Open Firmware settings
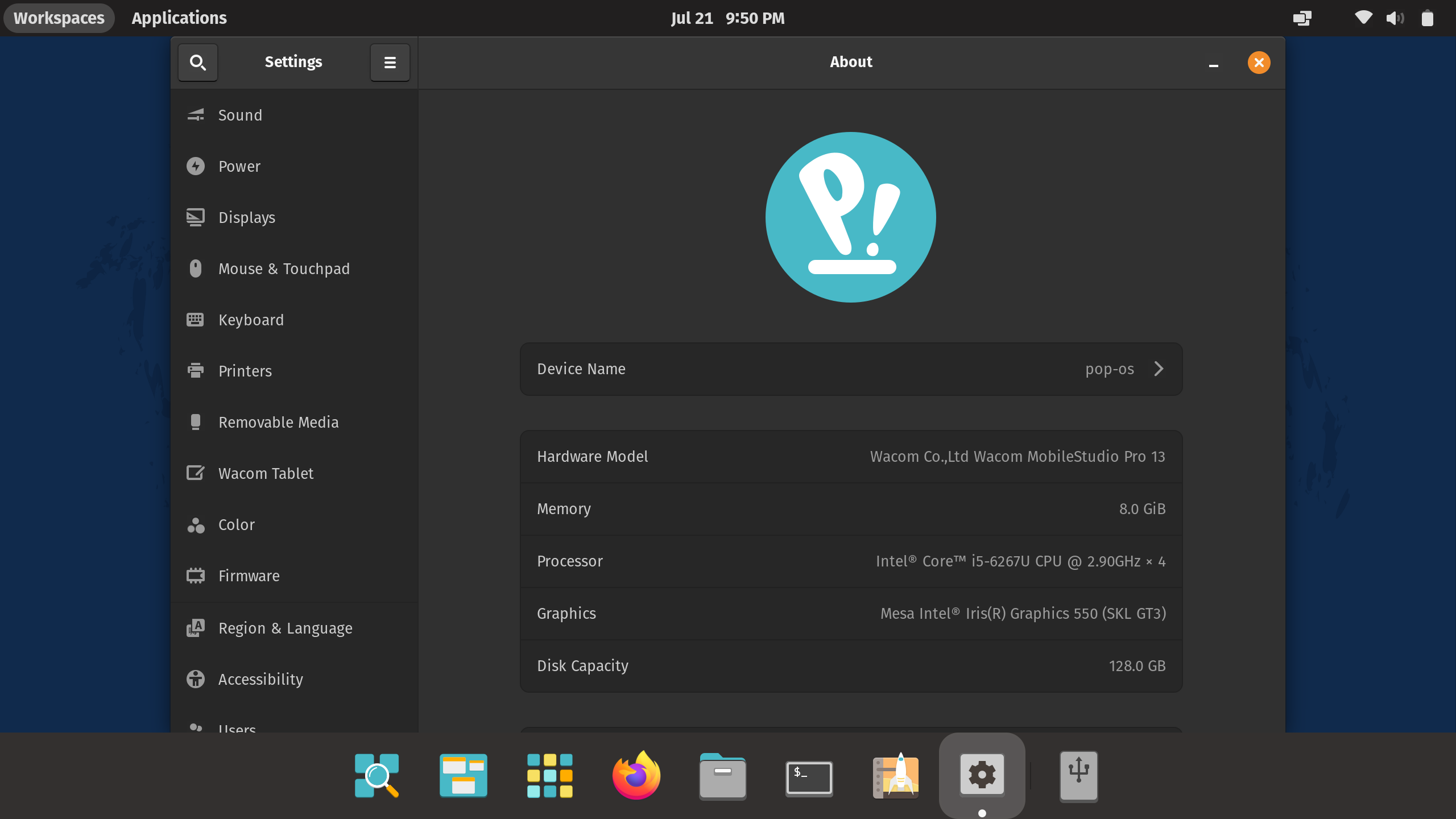The width and height of the screenshot is (1456, 819). pos(249,576)
